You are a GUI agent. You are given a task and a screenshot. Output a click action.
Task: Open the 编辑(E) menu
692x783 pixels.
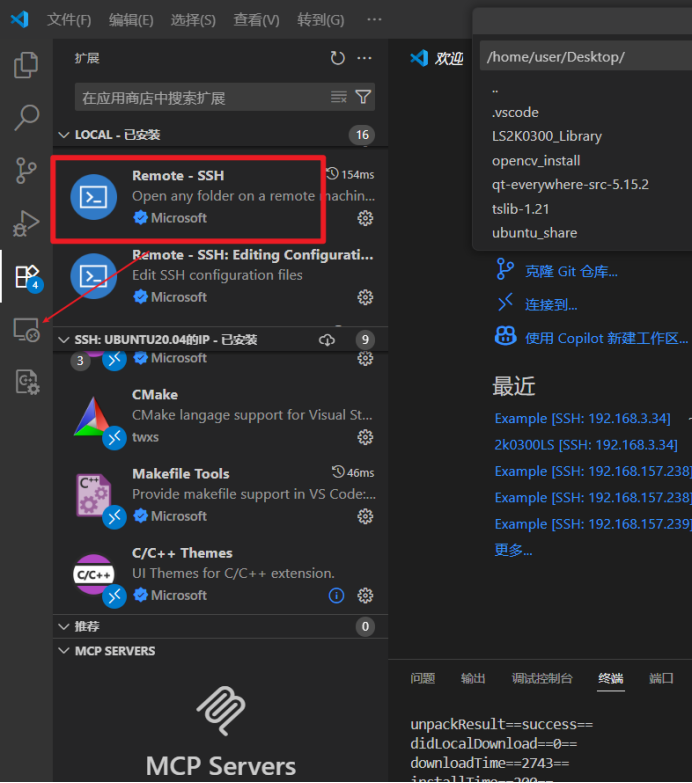click(x=131, y=20)
